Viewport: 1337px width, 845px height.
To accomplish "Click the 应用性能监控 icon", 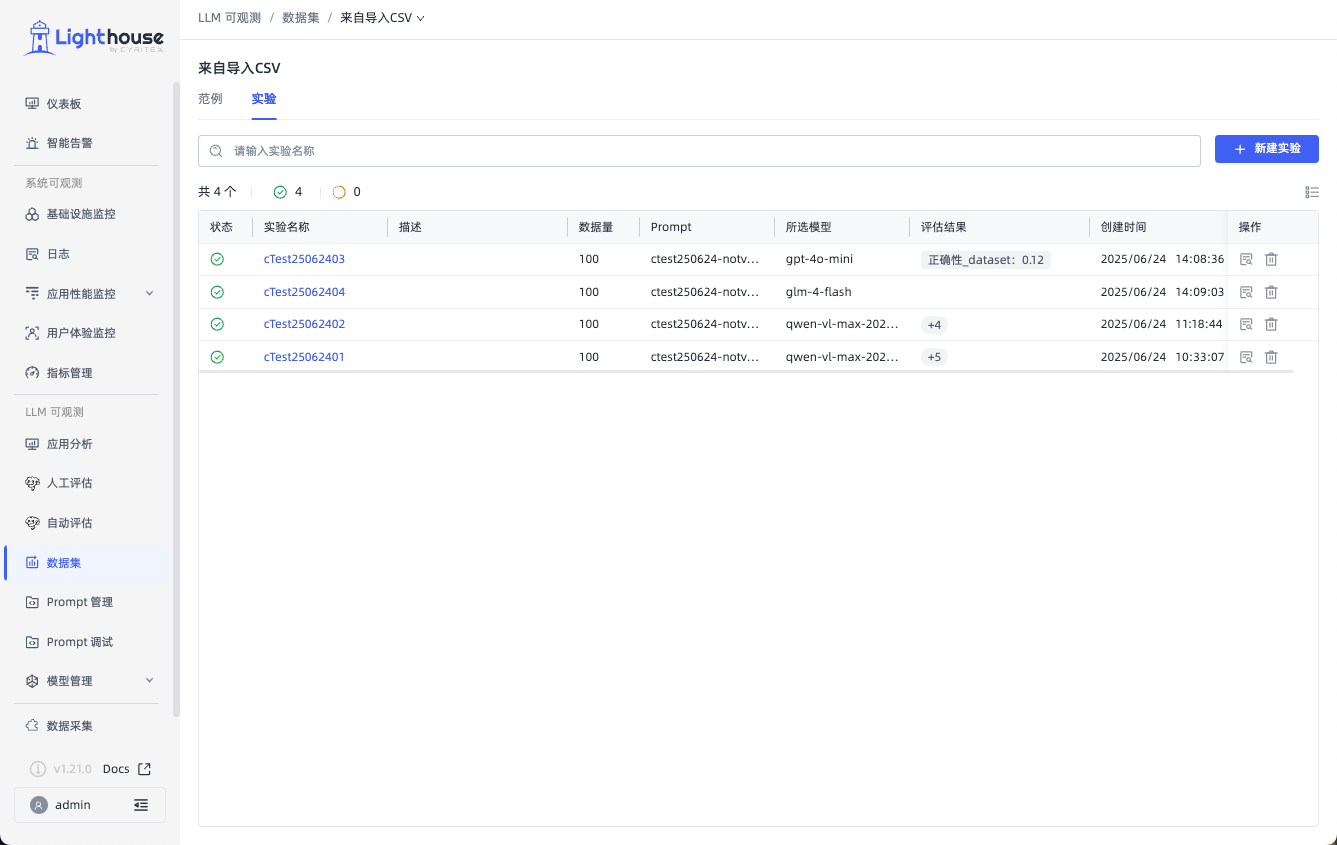I will pyautogui.click(x=32, y=294).
